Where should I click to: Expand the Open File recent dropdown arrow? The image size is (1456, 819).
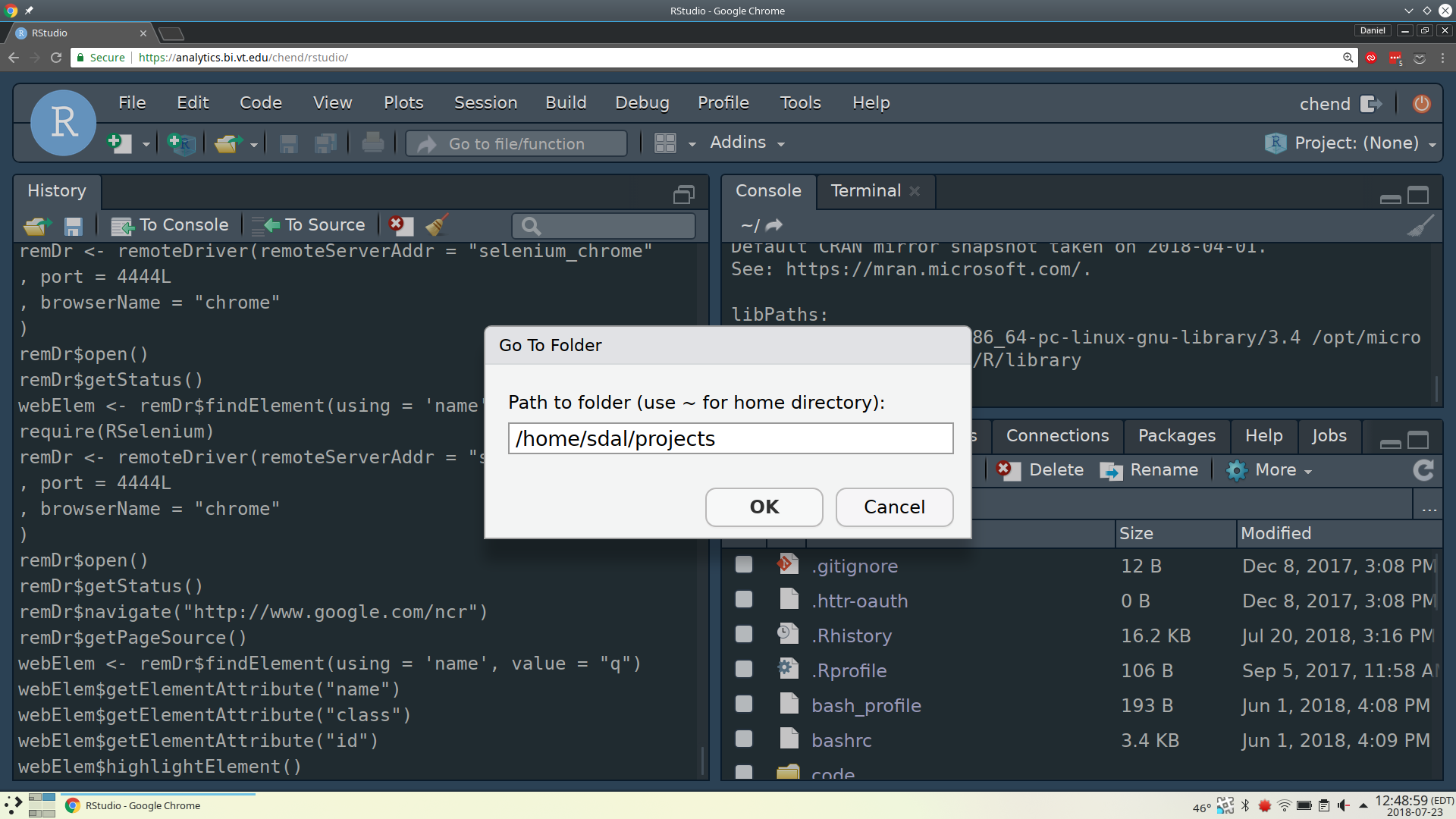click(254, 144)
